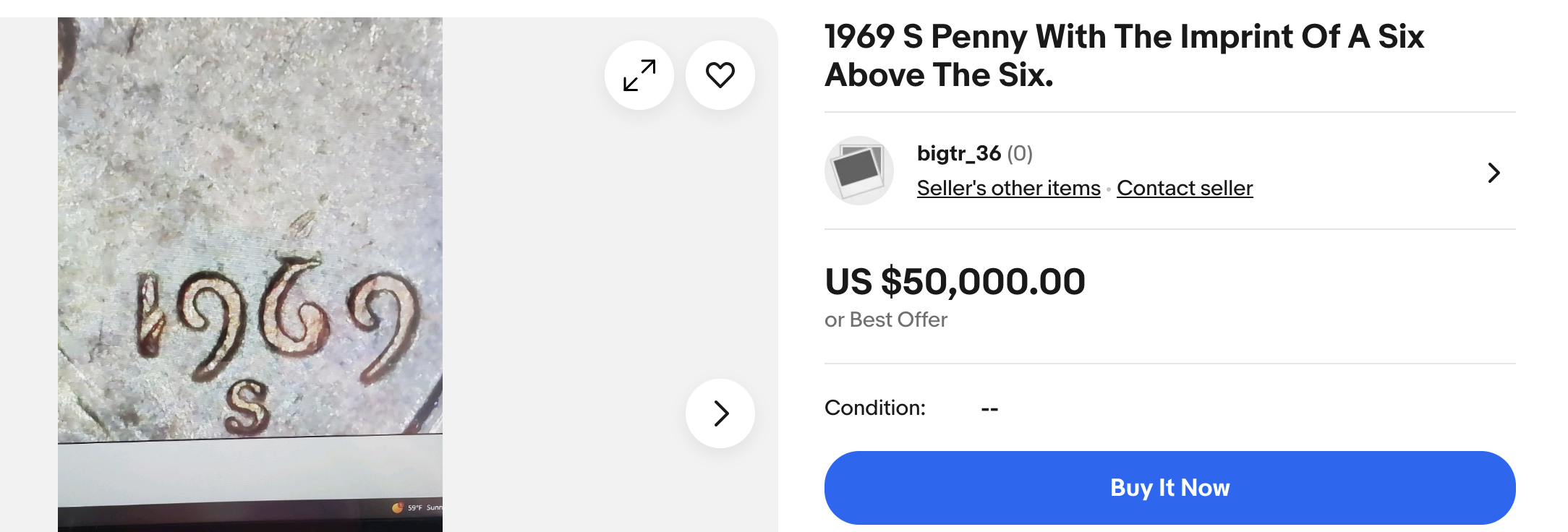Click the 'or Best Offer' text
The image size is (1568, 532).
coord(886,319)
